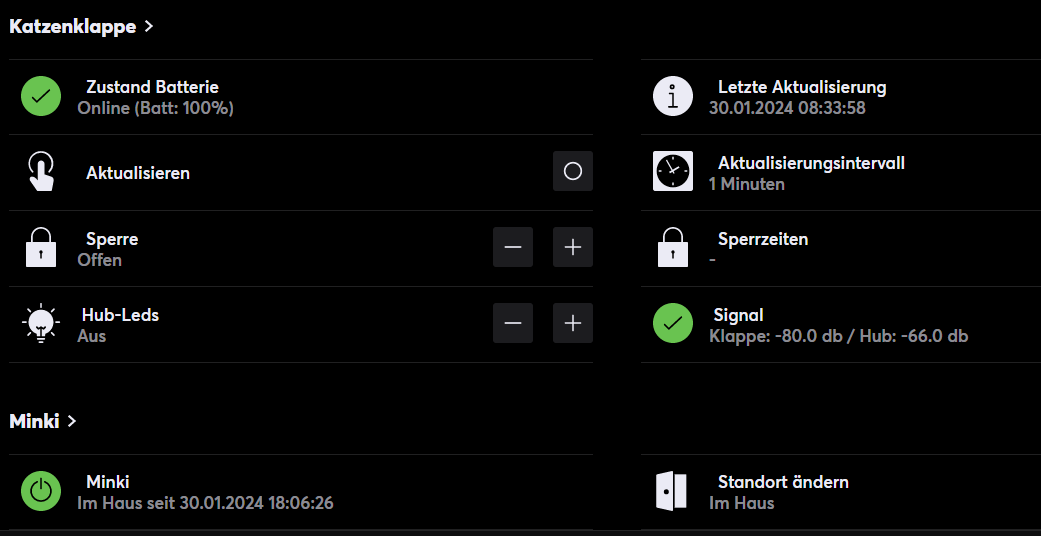Click the clock icon for Aktualisierungsintervall
This screenshot has width=1041, height=536.
pos(673,171)
